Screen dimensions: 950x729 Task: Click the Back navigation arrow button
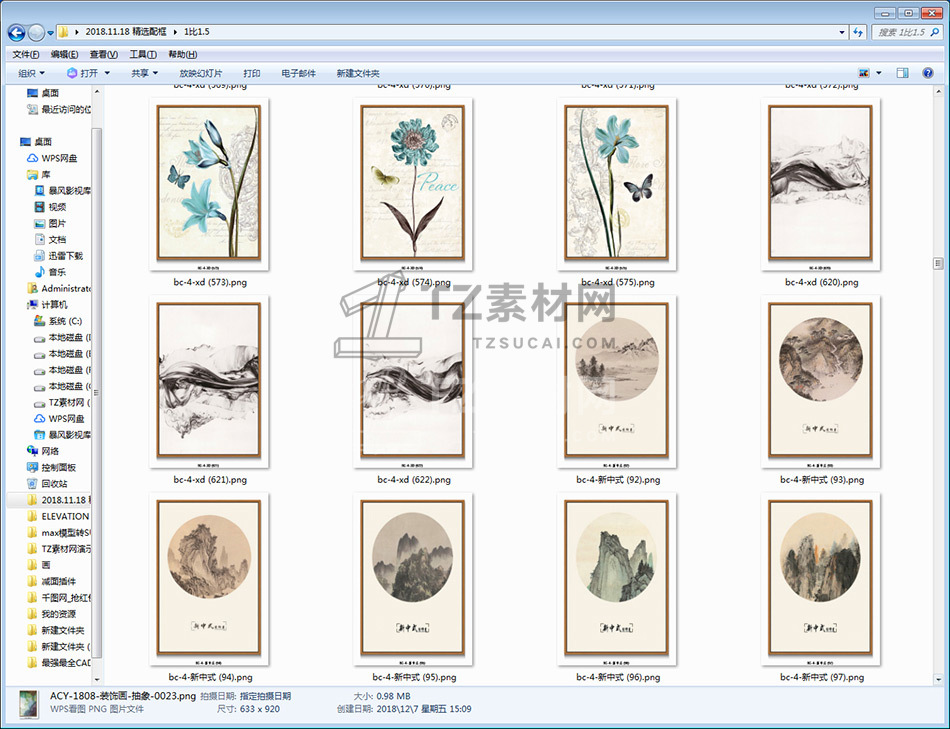(16, 32)
